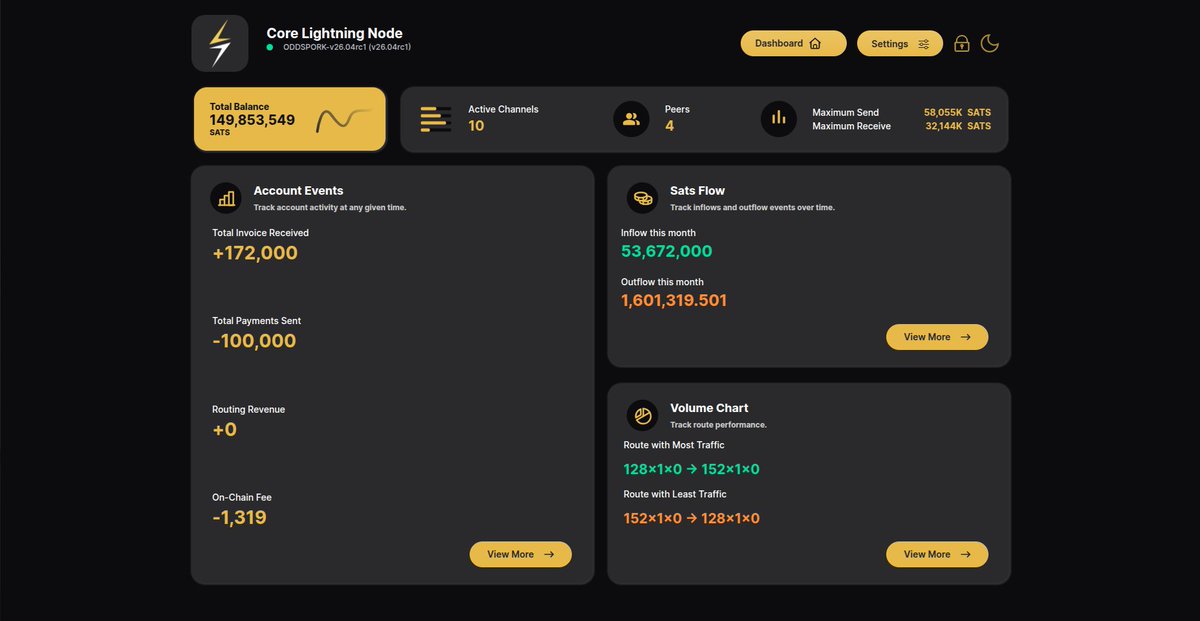
Task: Click the Routing Revenue +0 value
Action: pos(224,430)
